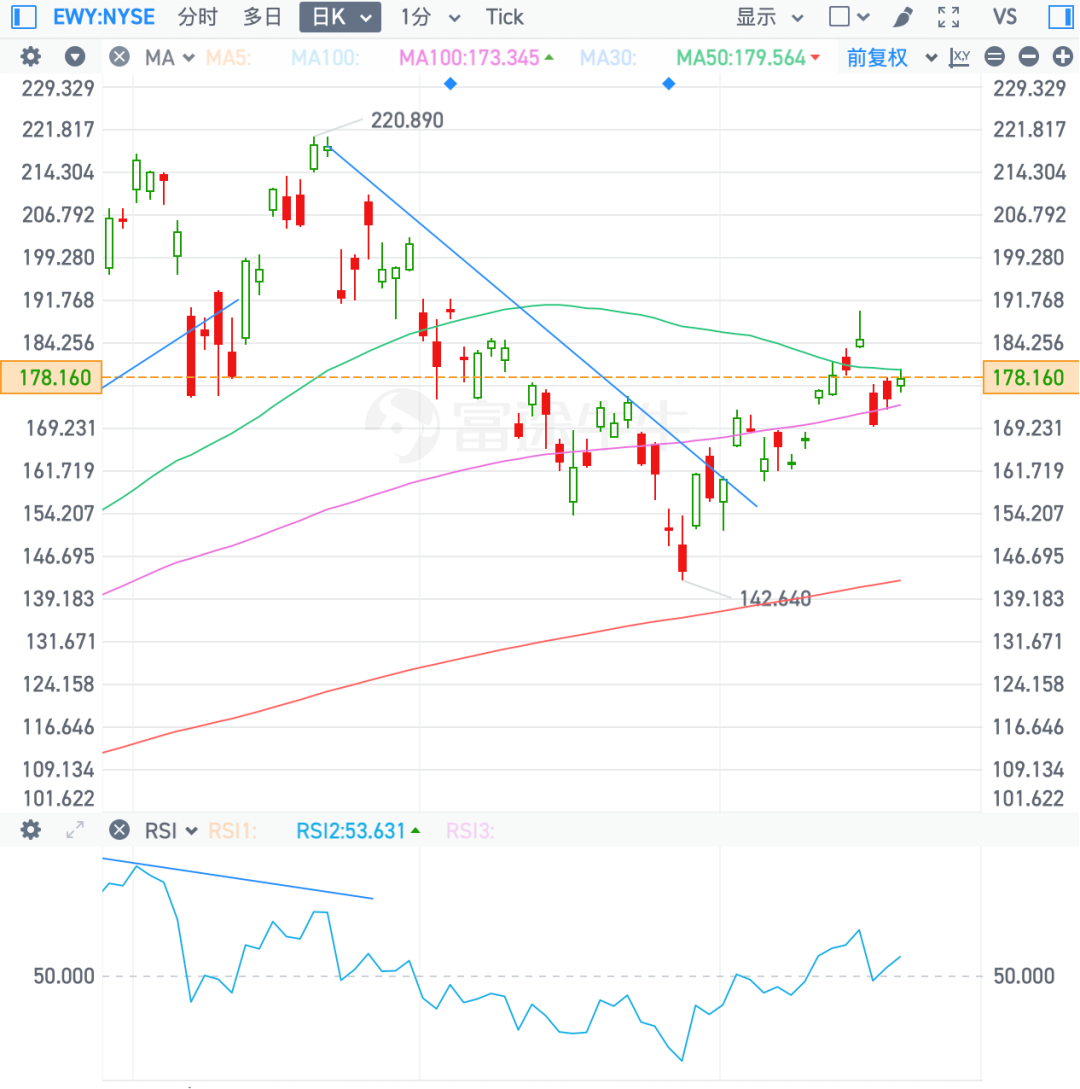The height and width of the screenshot is (1089, 1080).
Task: Open the MA indicator type dropdown
Action: click(x=169, y=57)
